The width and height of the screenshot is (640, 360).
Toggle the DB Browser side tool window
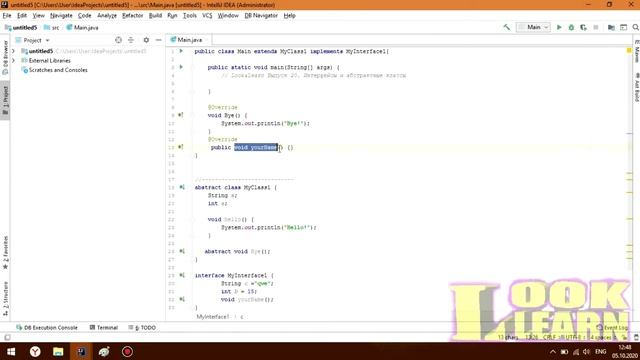click(5, 57)
